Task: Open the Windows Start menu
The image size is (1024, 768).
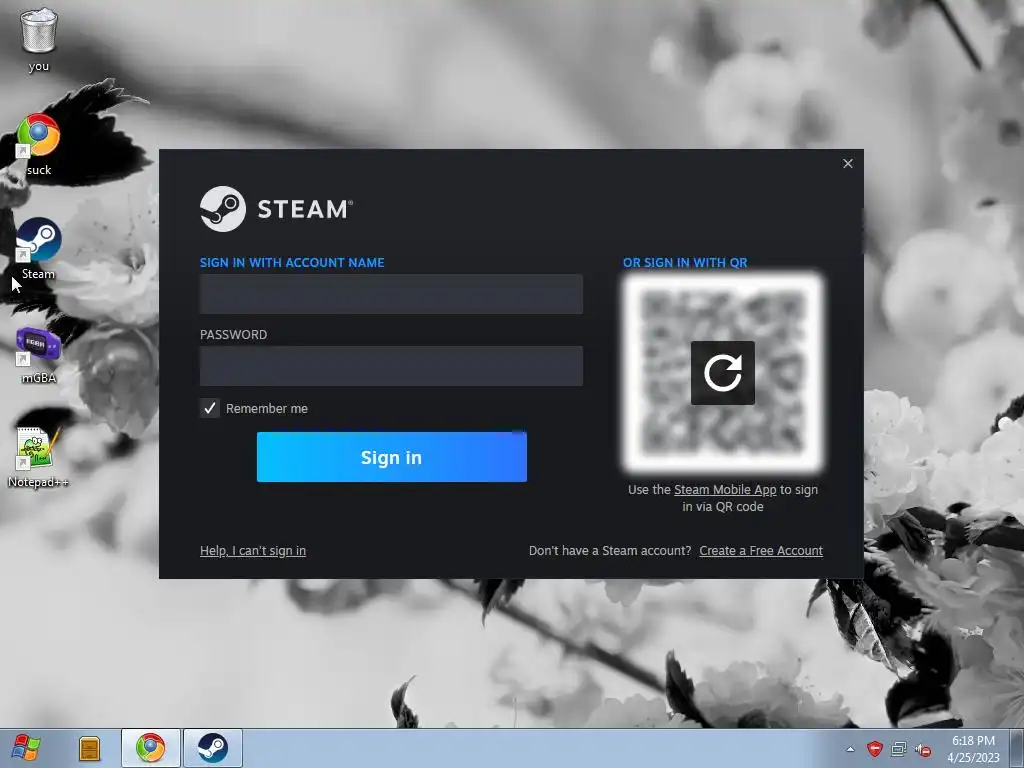Action: pos(25,748)
